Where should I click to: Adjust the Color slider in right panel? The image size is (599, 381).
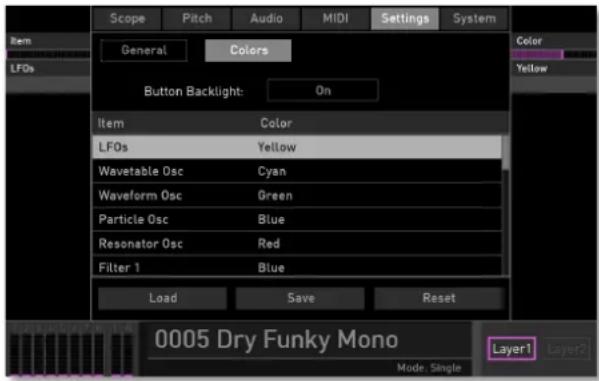click(x=554, y=54)
